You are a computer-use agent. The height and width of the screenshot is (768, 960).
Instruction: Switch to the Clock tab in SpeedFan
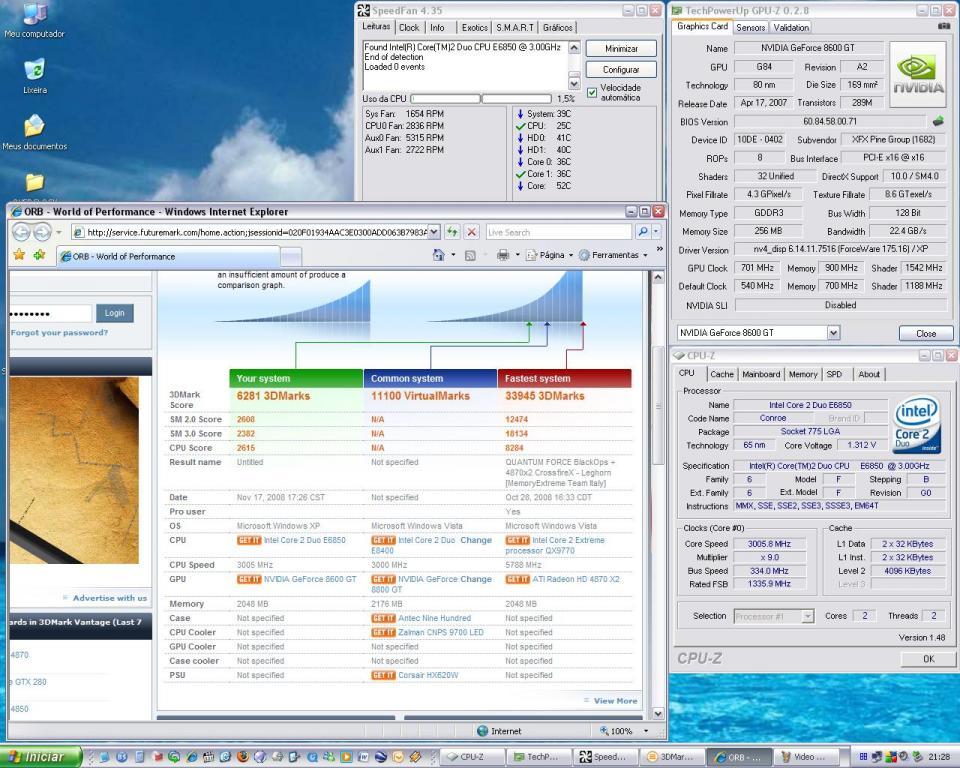(409, 28)
